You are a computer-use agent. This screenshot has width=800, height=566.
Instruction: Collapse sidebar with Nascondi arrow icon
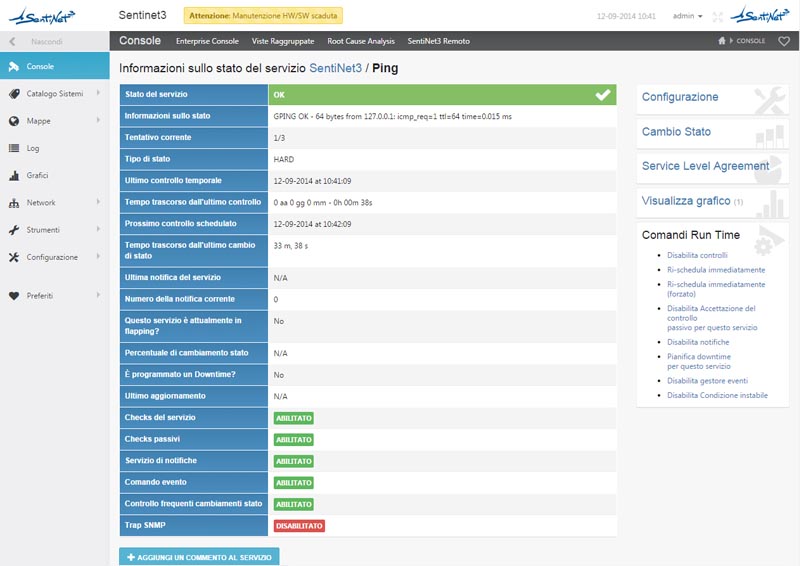click(x=13, y=41)
